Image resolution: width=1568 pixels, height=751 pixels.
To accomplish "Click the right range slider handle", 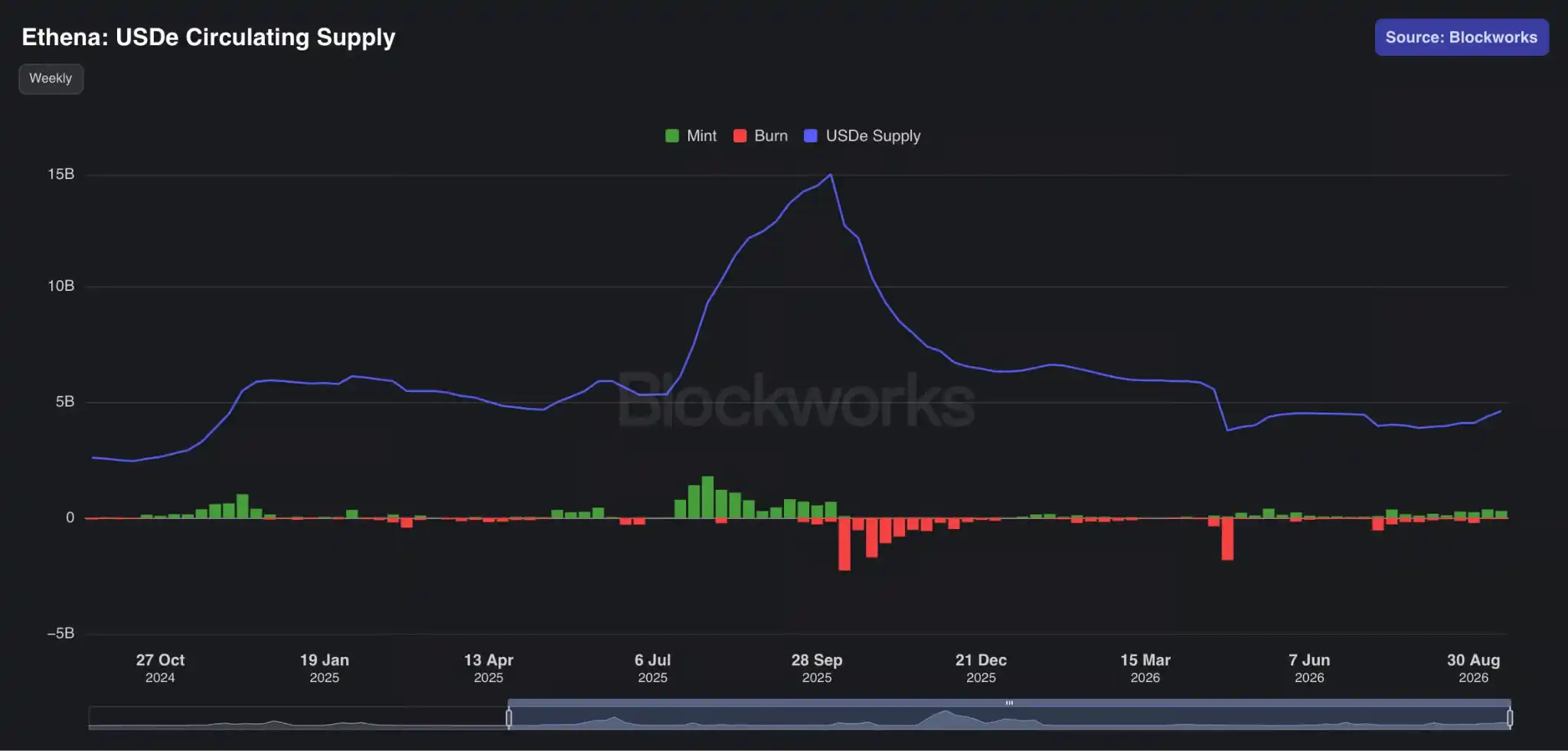I will (x=1510, y=718).
